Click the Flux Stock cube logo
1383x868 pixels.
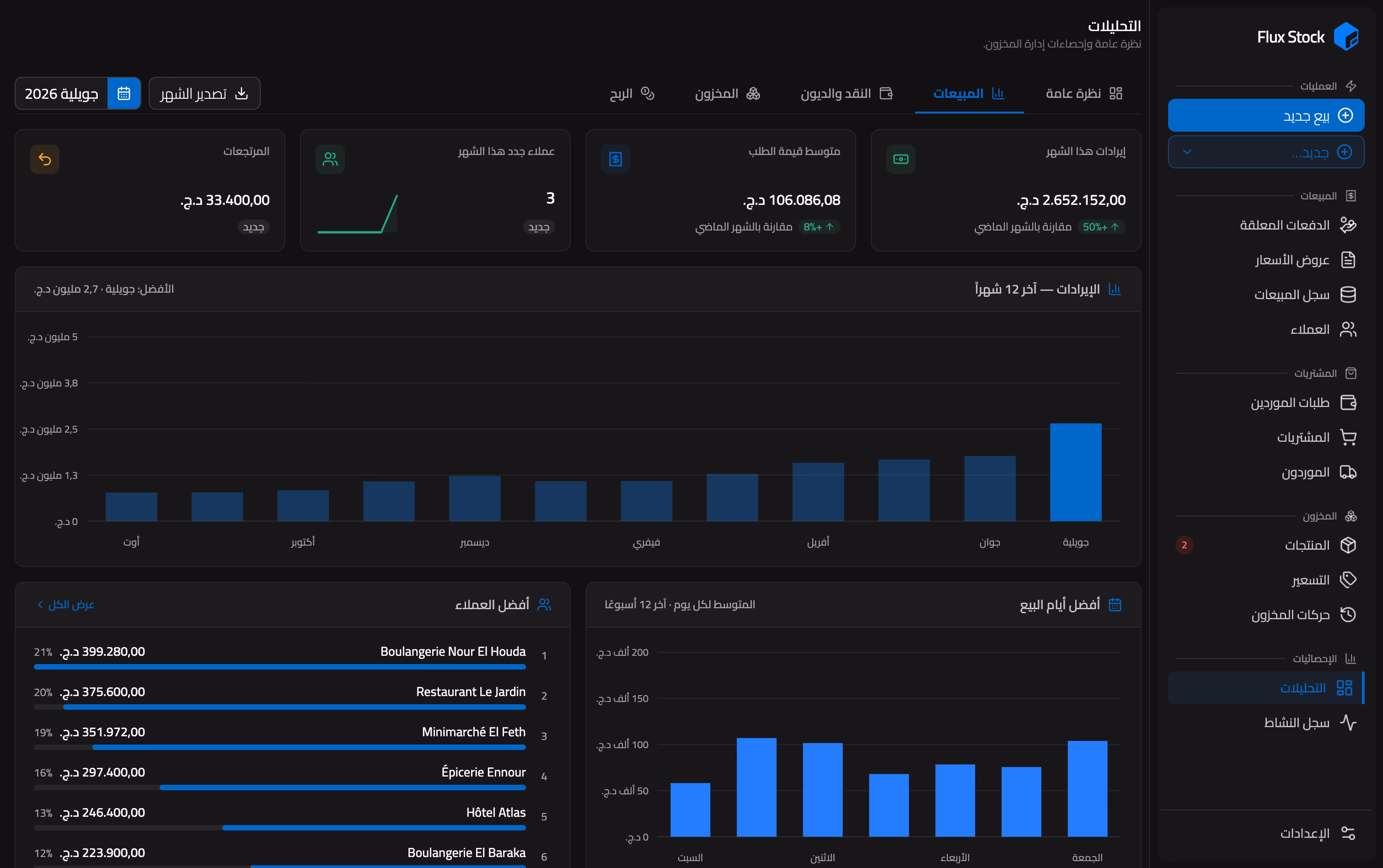(x=1345, y=37)
